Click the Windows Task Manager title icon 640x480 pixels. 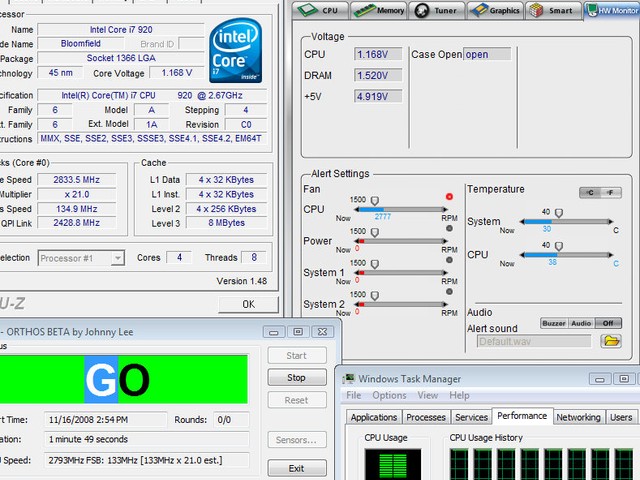pos(348,379)
